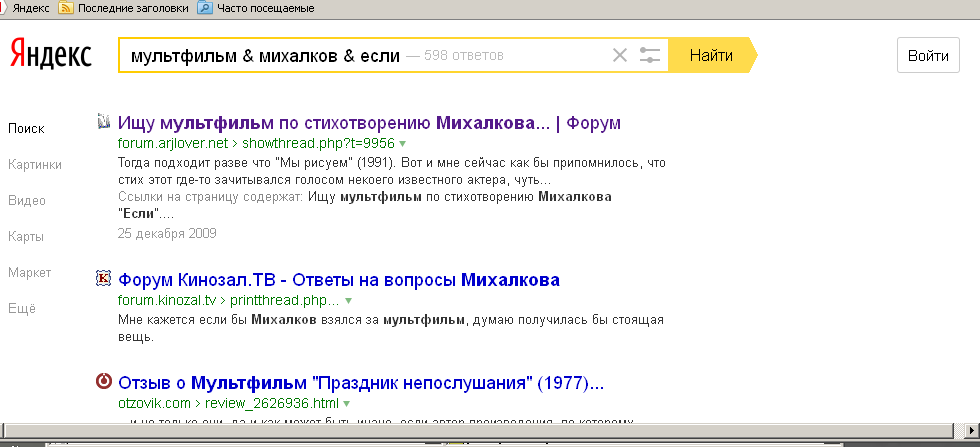Expand dropdown arrow after showthread.php?t=9956
Image resolution: width=980 pixels, height=447 pixels.
point(403,144)
